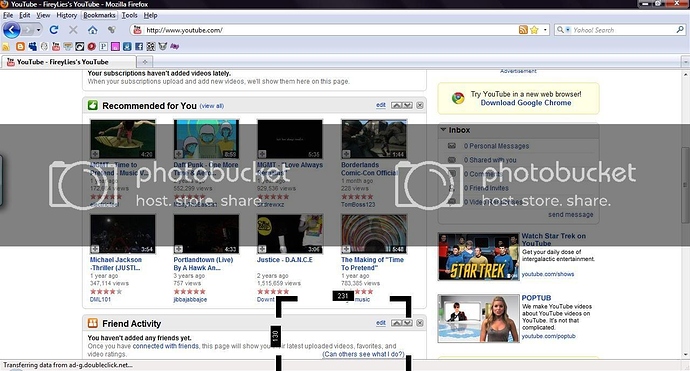Collapse the Inbox panel triangle
Viewport: 690px width, 371px height.
pyautogui.click(x=443, y=130)
